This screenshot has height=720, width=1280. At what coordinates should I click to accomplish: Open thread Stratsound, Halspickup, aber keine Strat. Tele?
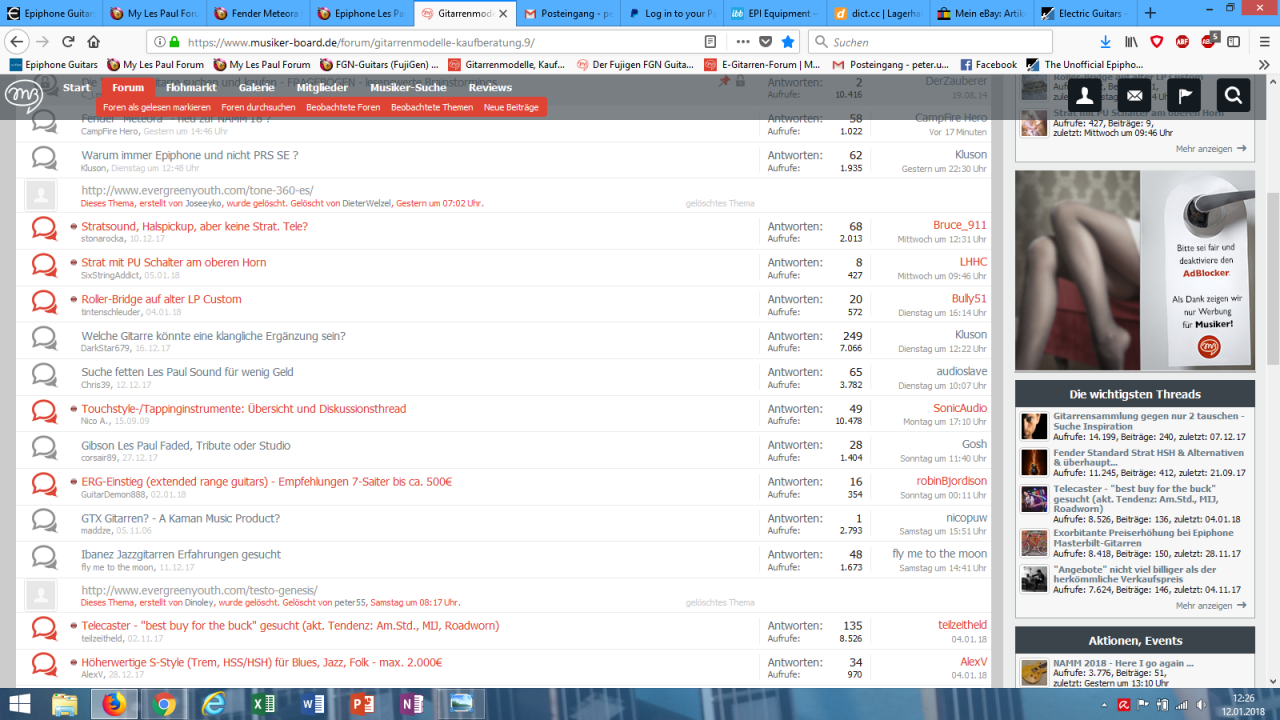click(x=195, y=226)
